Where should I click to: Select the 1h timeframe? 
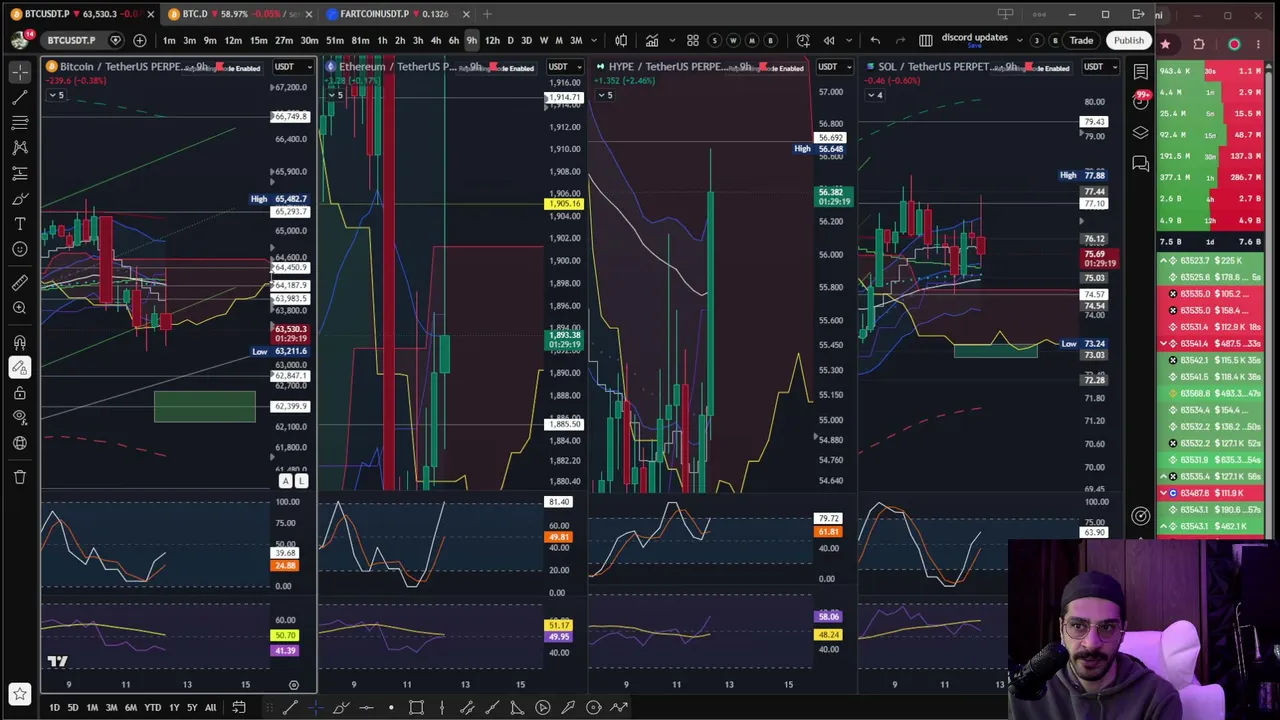click(382, 40)
